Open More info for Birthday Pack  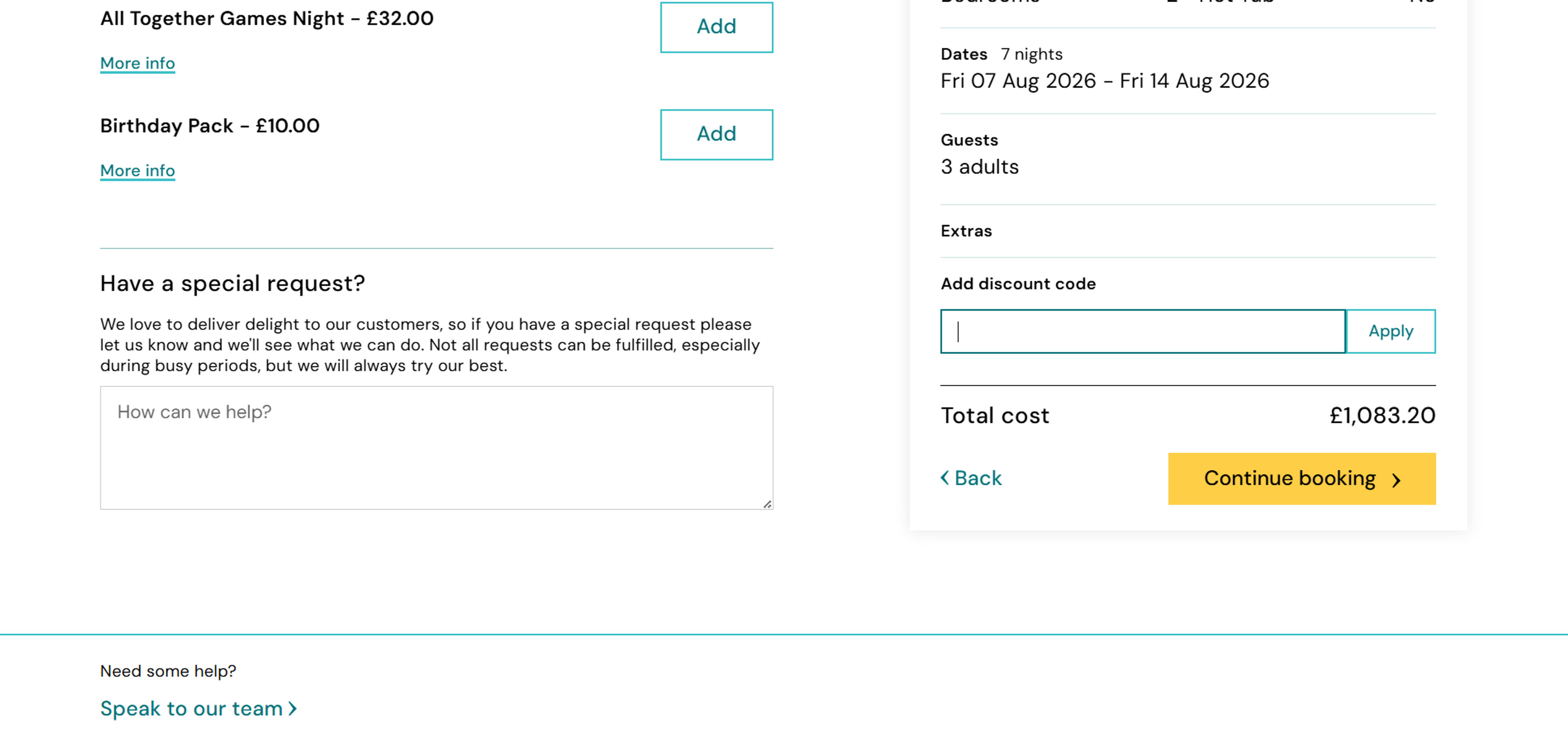(137, 170)
